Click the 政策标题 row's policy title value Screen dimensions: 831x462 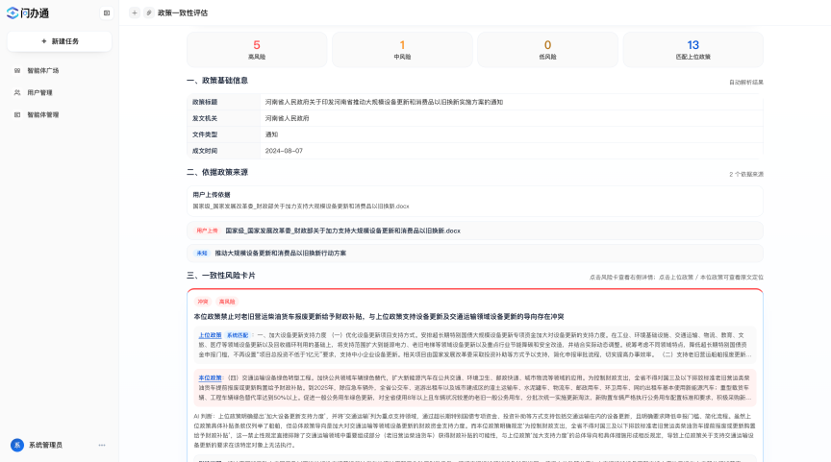tap(384, 102)
